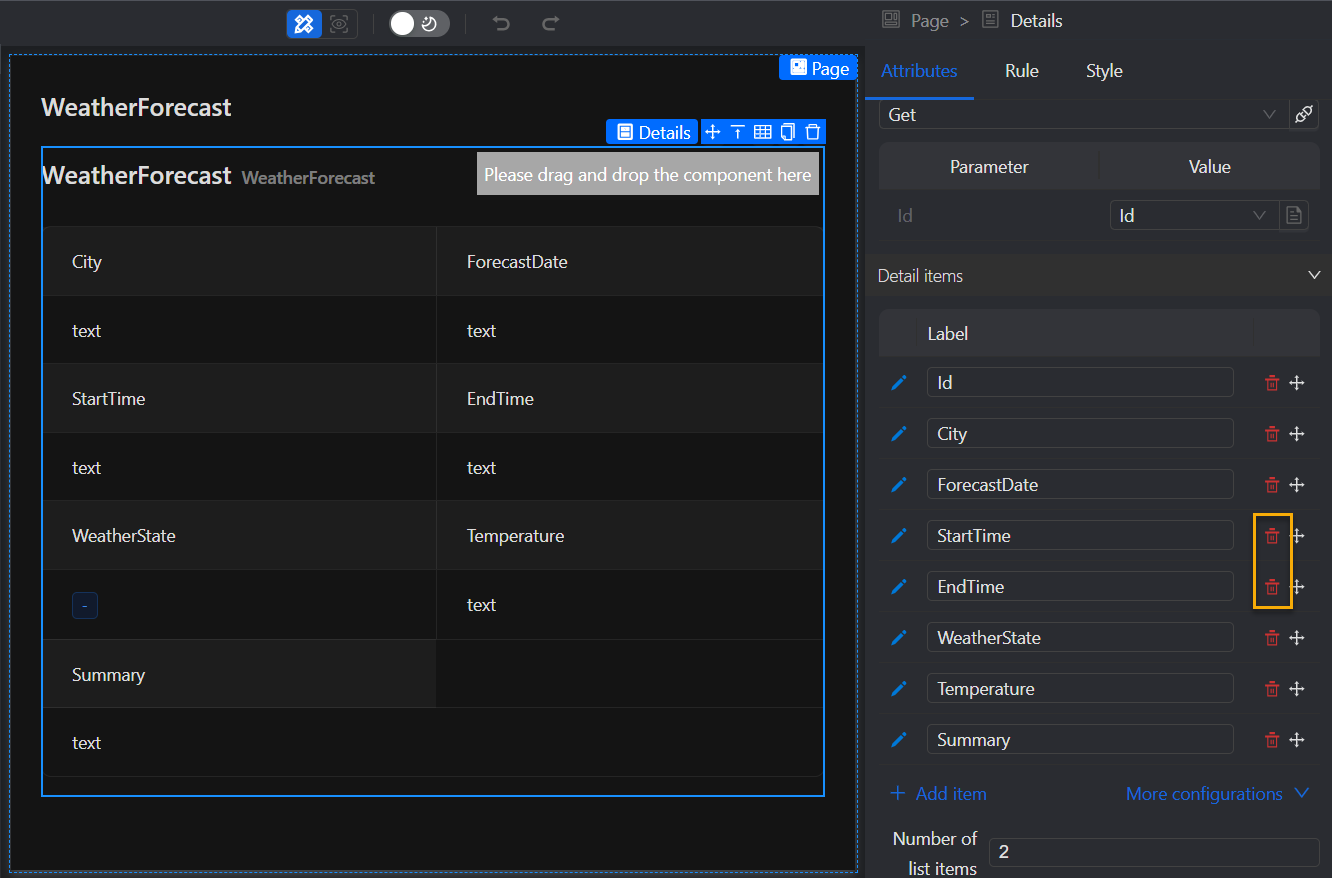
Task: Switch to design mode with the pencil-ruler icon
Action: click(305, 24)
